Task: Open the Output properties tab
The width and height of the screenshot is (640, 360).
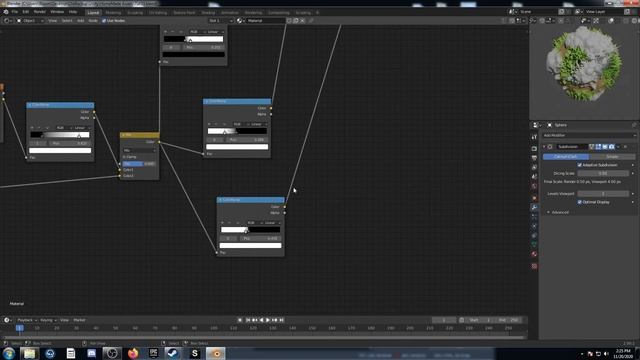Action: pyautogui.click(x=534, y=158)
